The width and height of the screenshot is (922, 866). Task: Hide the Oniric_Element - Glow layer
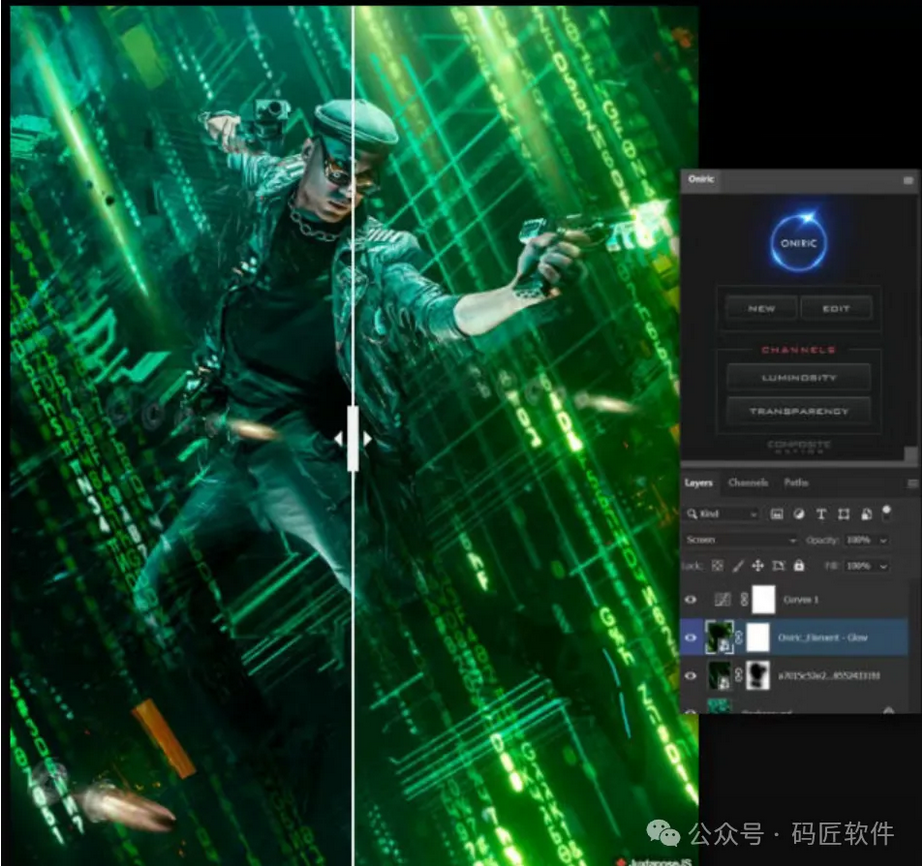[691, 637]
